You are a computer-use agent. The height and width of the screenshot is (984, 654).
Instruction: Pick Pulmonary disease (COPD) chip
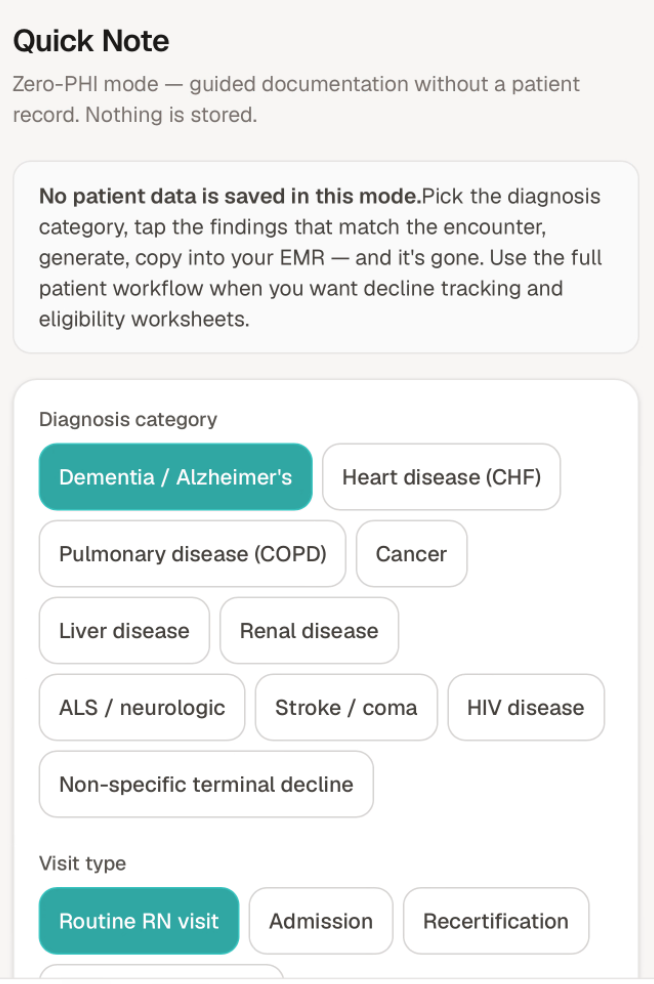(x=192, y=554)
